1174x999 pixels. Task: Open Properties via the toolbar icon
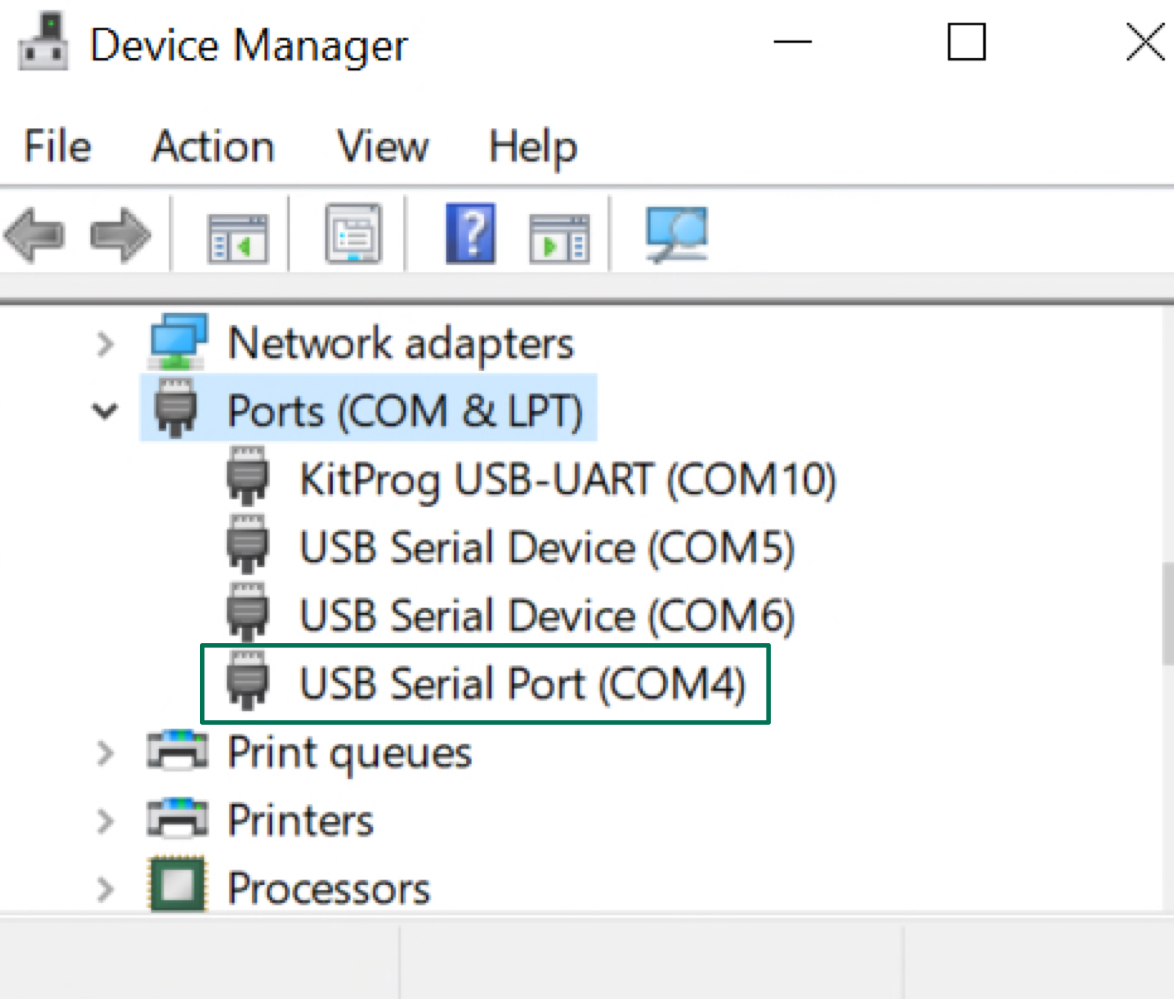point(352,234)
